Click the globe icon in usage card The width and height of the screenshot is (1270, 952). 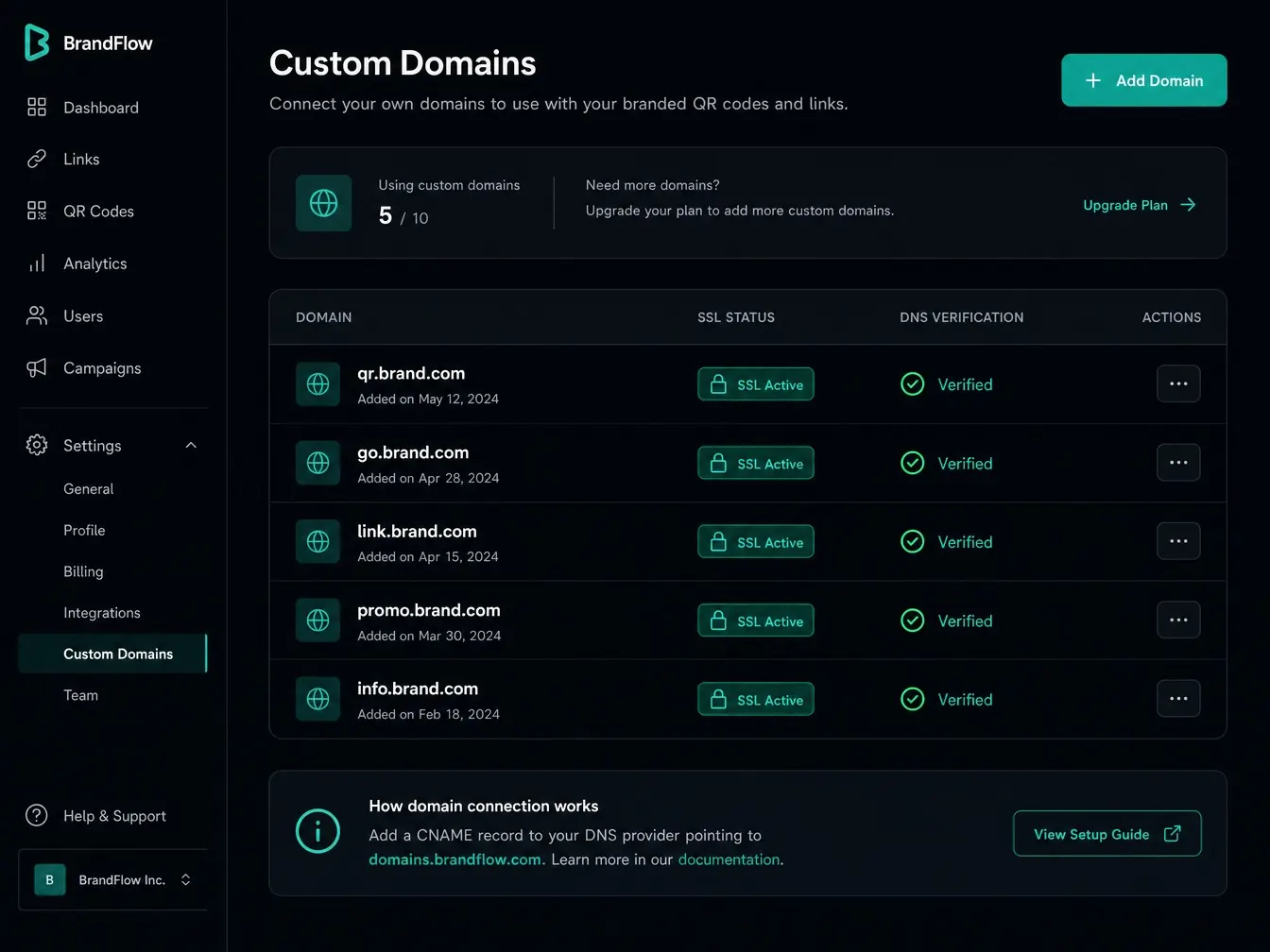[x=324, y=203]
